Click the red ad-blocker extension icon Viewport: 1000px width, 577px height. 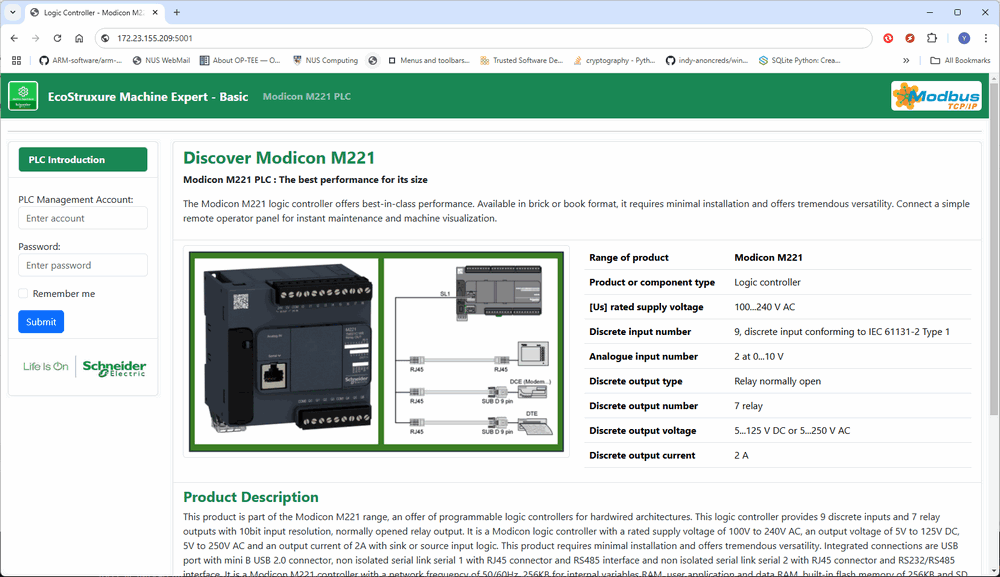point(888,38)
